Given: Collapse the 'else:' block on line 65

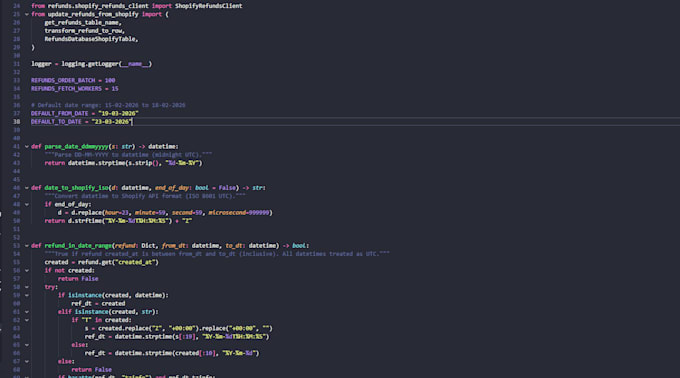Looking at the screenshot, I should click(x=26, y=345).
